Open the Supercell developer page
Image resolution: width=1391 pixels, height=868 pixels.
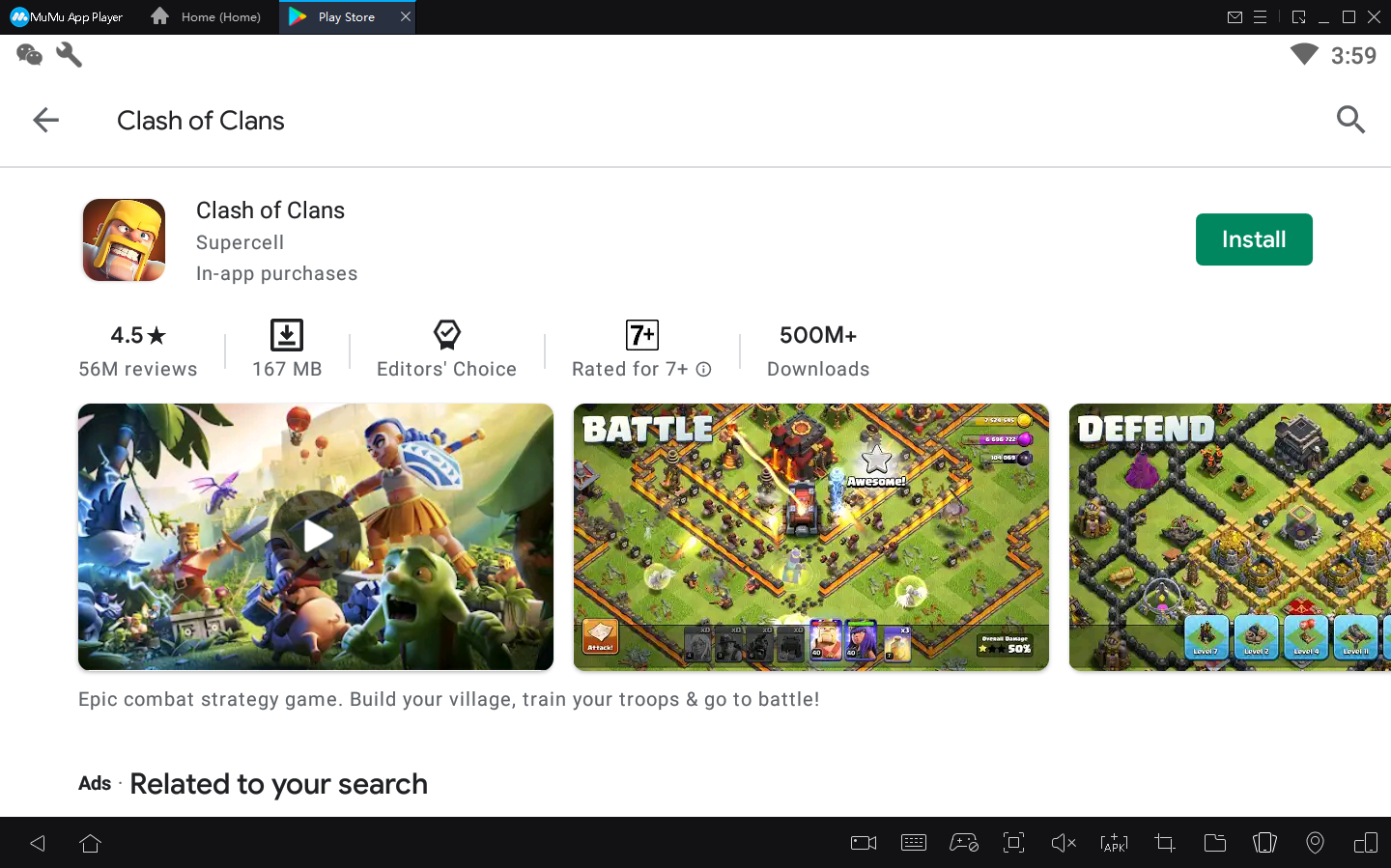(240, 243)
